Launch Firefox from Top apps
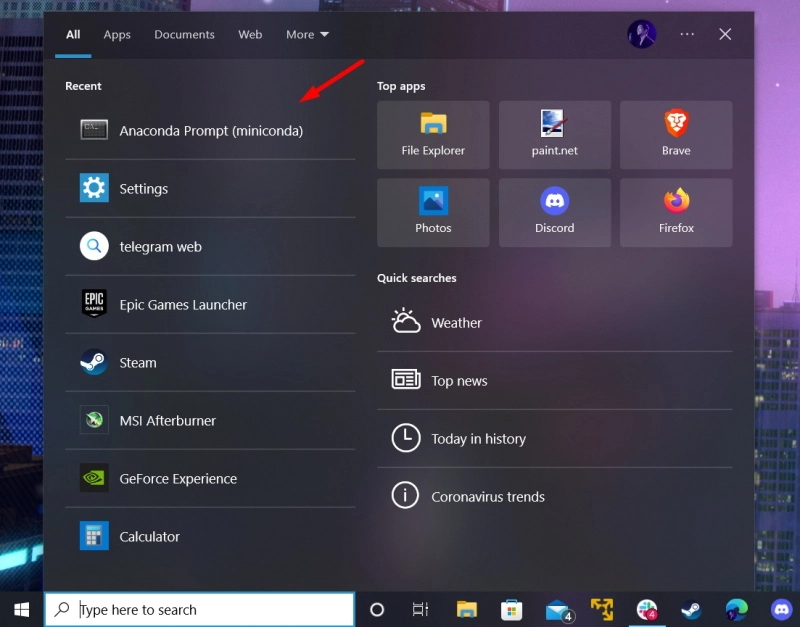This screenshot has height=627, width=800. pos(676,212)
